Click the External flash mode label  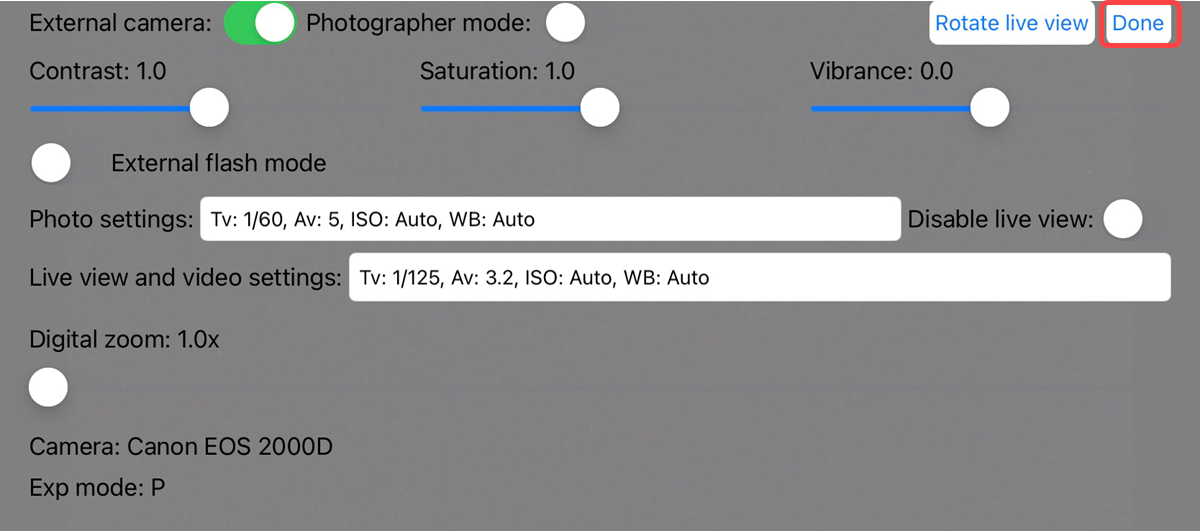[219, 163]
